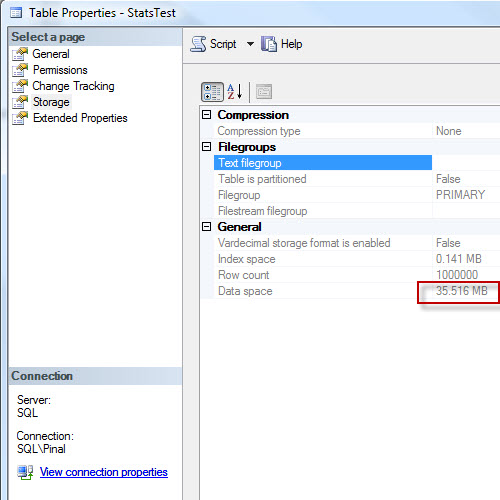Viewport: 500px width, 500px height.
Task: Click the Table Properties window title icon
Action: [16, 13]
